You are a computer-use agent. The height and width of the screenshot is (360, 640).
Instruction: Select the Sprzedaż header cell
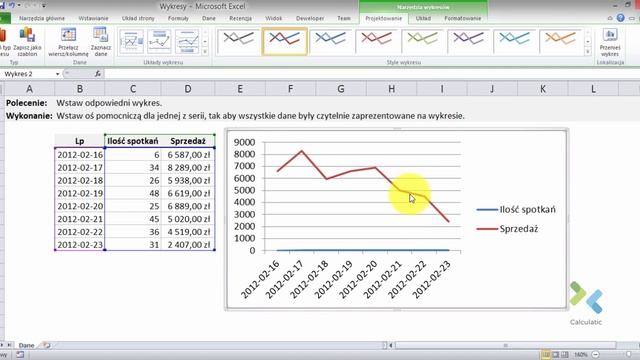188,141
